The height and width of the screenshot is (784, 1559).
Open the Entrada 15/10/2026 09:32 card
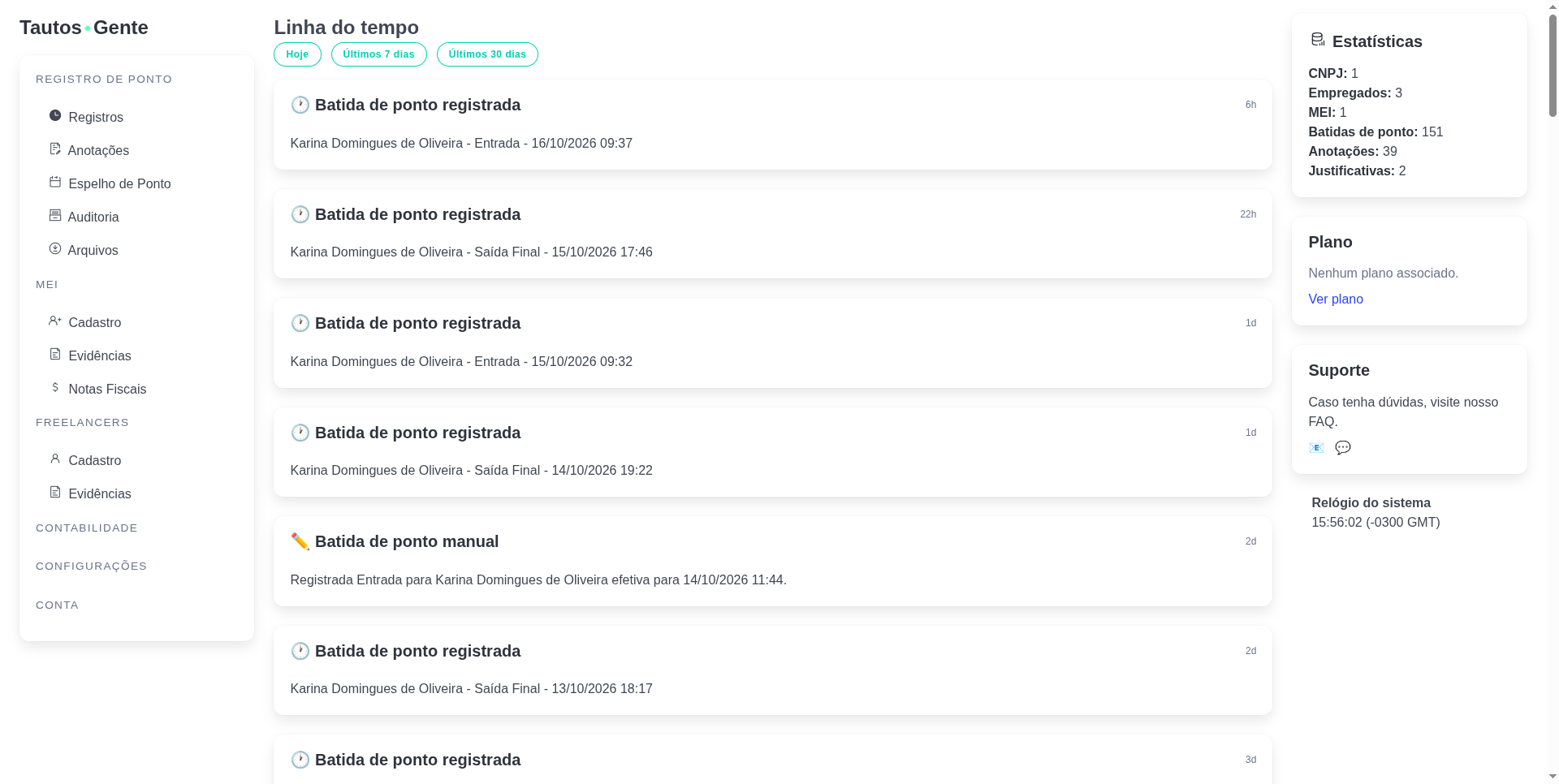(x=773, y=342)
